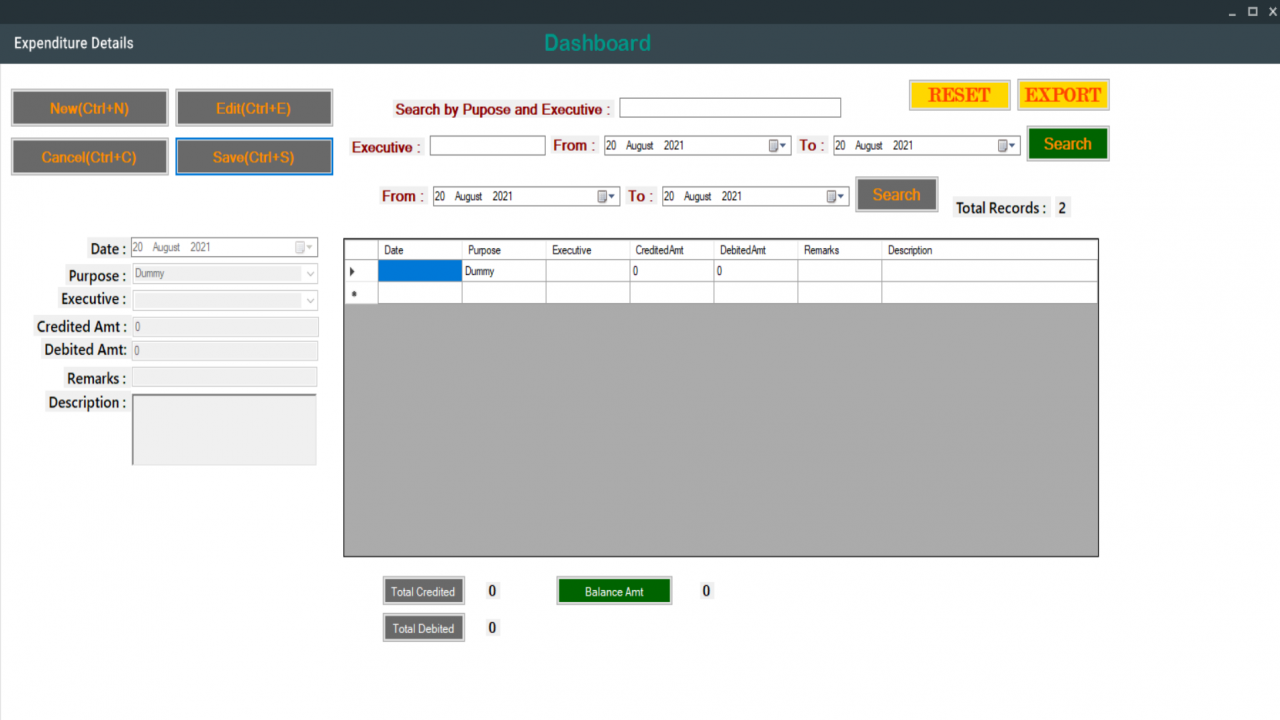Expand the Purpose dropdown

(x=310, y=274)
